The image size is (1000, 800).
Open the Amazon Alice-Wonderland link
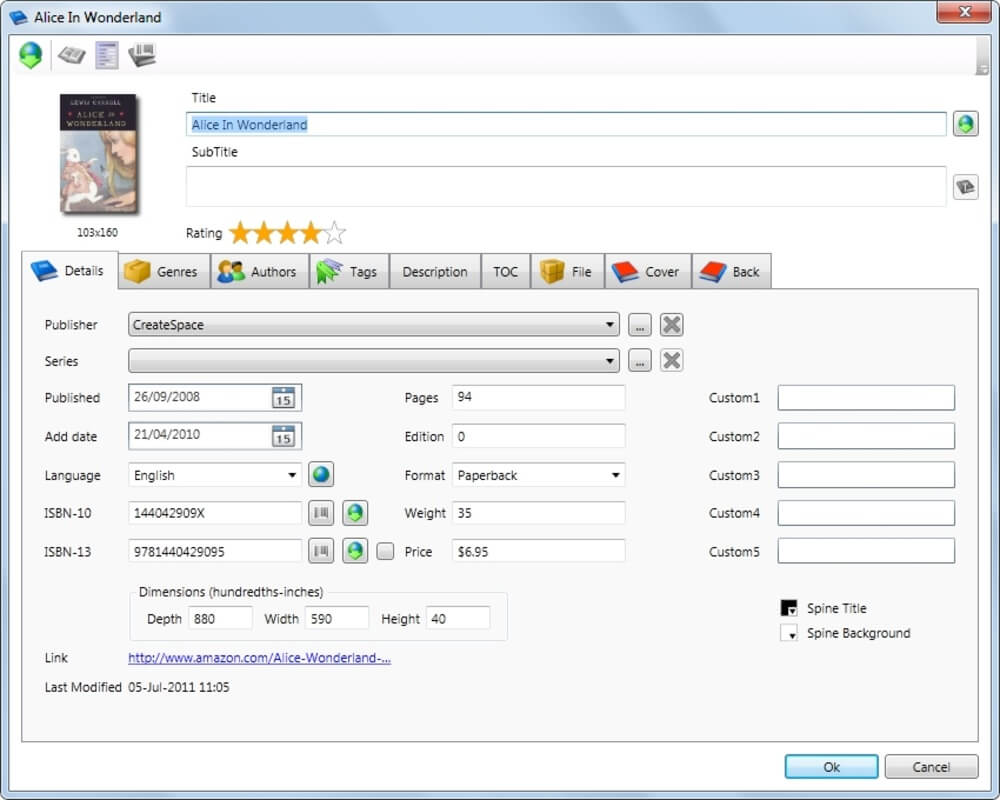pos(259,658)
